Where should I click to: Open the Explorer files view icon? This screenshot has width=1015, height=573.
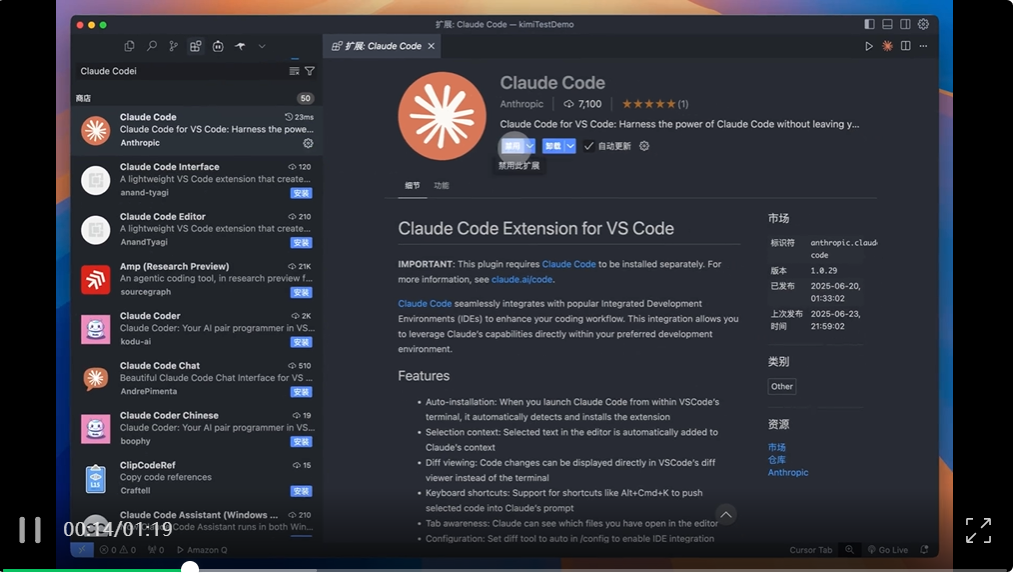tap(129, 46)
